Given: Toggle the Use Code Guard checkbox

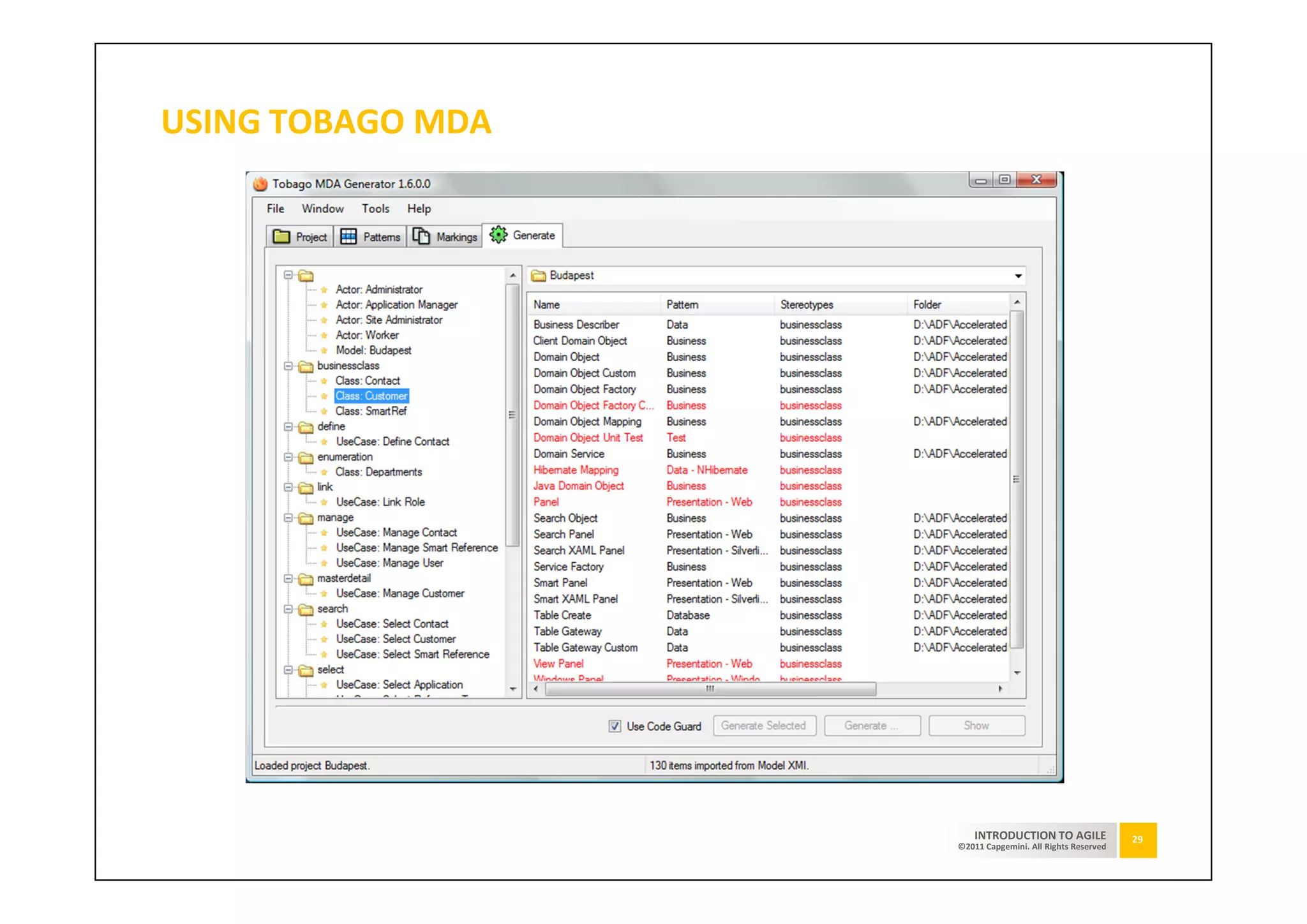Looking at the screenshot, I should click(615, 726).
